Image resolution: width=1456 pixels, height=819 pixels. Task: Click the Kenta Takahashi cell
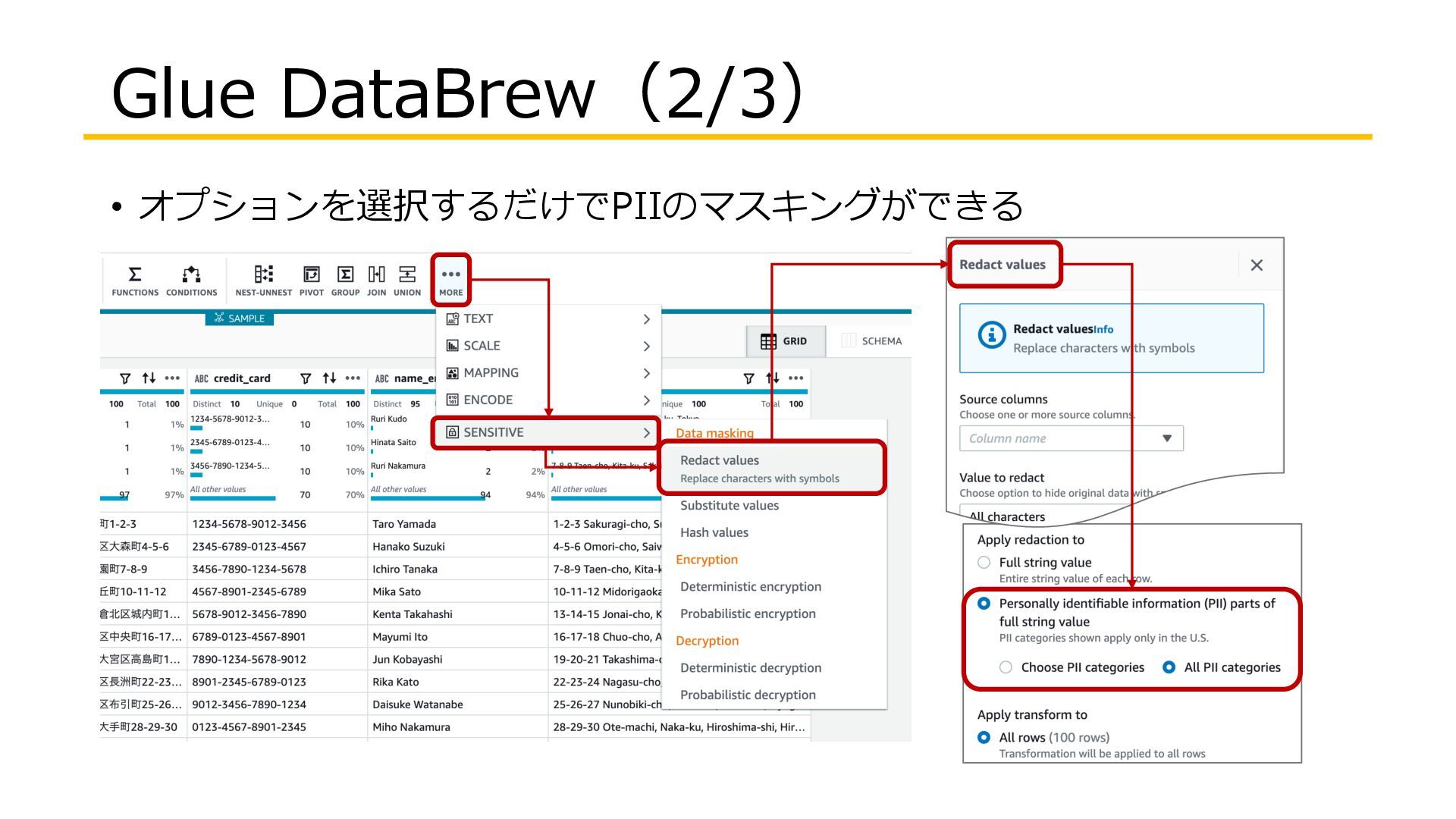(458, 614)
